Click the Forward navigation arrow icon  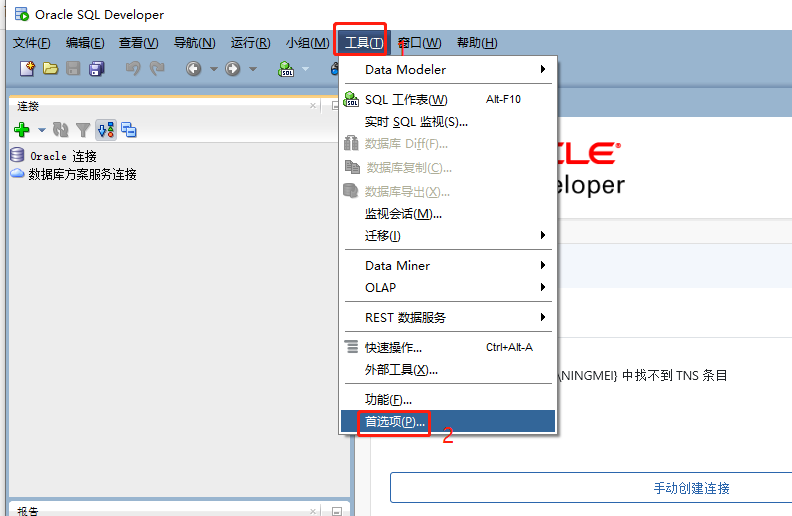(232, 69)
